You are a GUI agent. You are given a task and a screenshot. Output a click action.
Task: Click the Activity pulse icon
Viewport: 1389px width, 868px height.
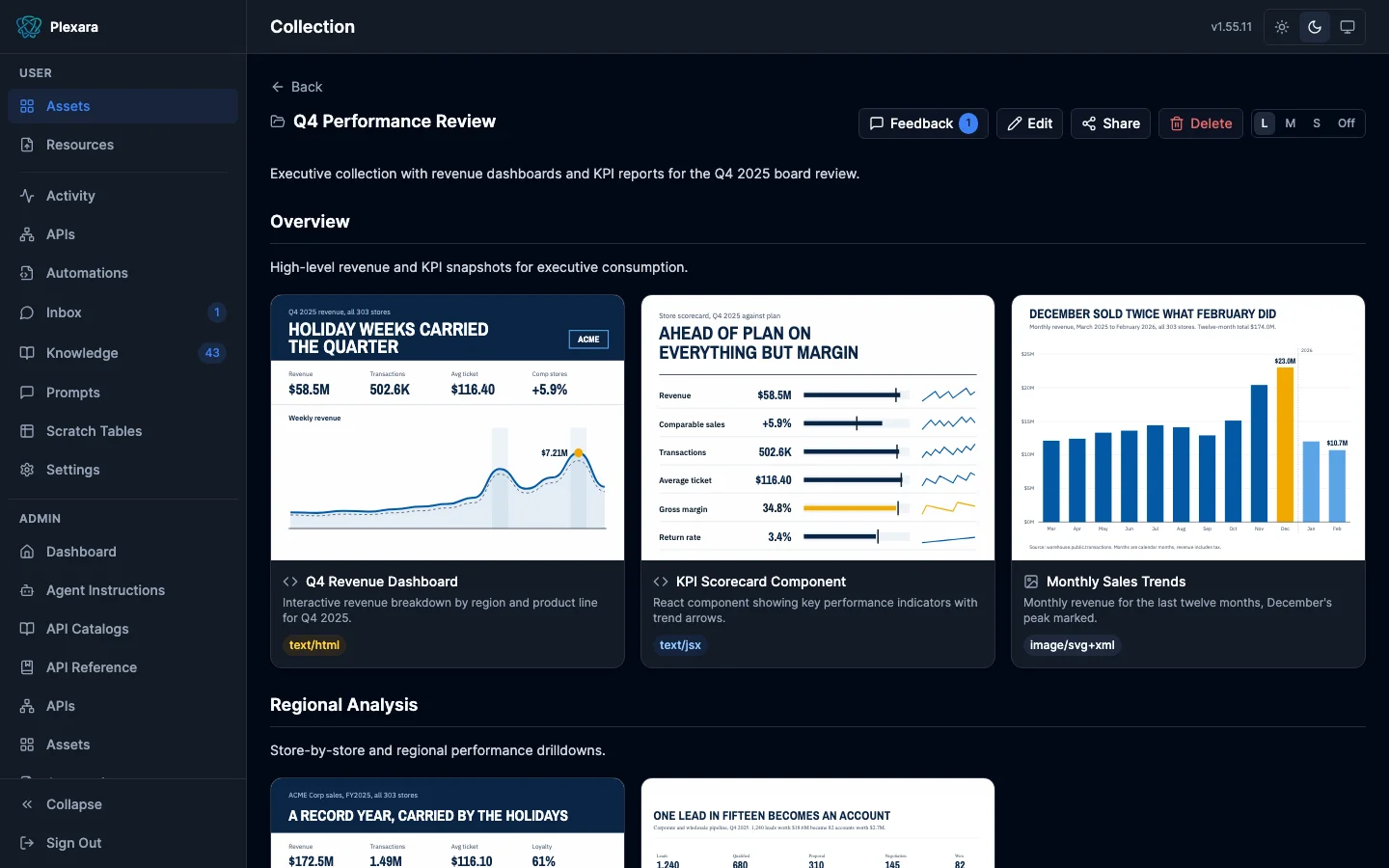[27, 196]
